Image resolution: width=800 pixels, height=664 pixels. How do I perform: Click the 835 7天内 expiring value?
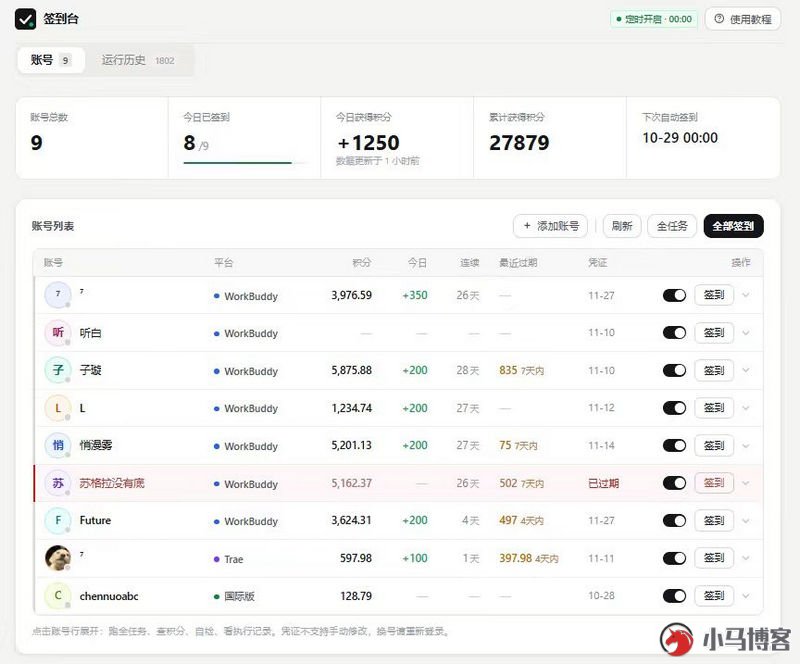pos(521,370)
